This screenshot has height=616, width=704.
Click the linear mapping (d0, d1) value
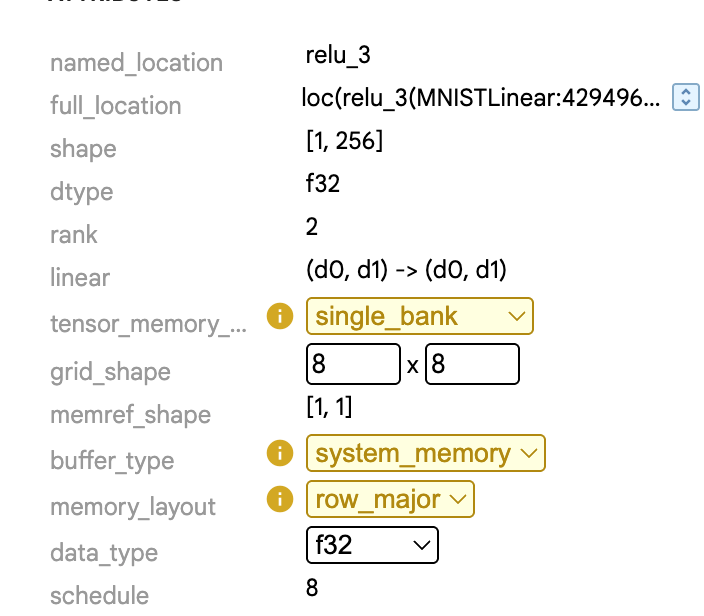(x=406, y=270)
